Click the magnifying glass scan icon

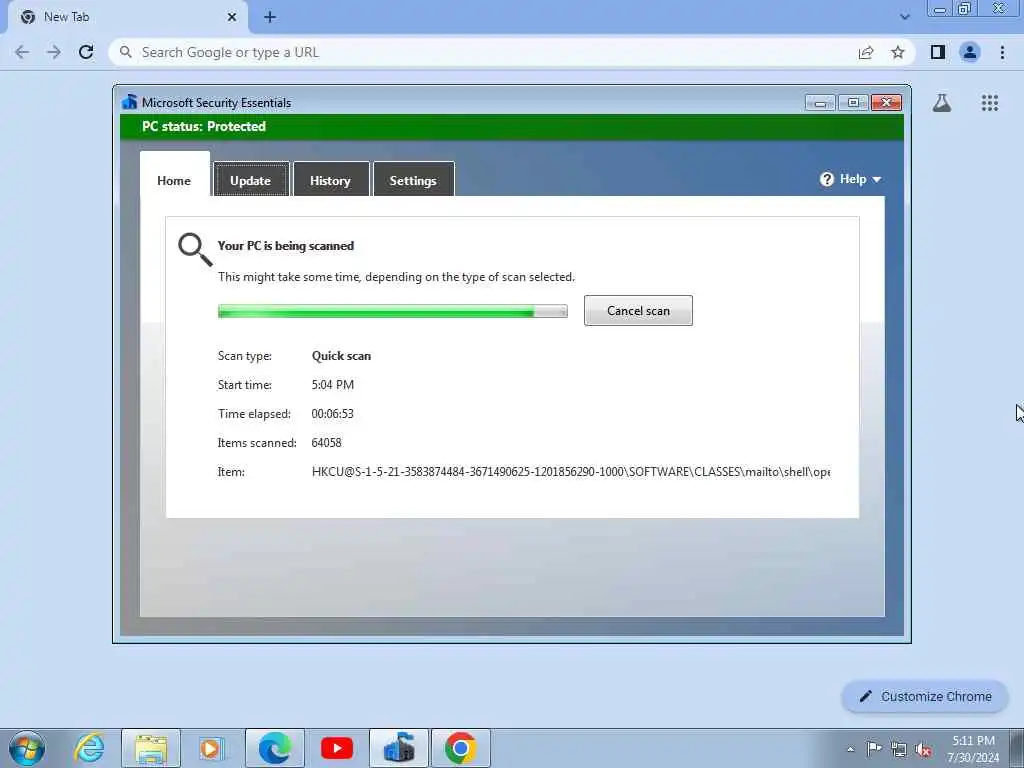point(195,249)
